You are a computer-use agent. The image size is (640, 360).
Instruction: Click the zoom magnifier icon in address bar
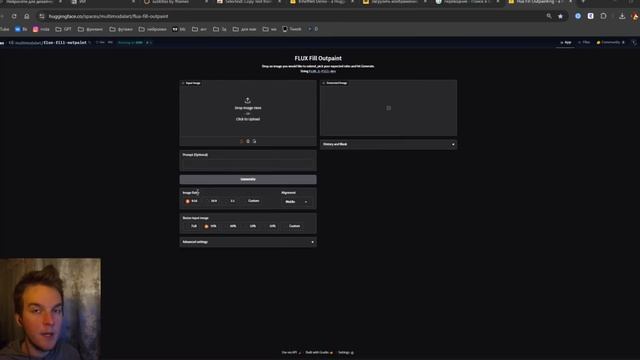[x=549, y=16]
